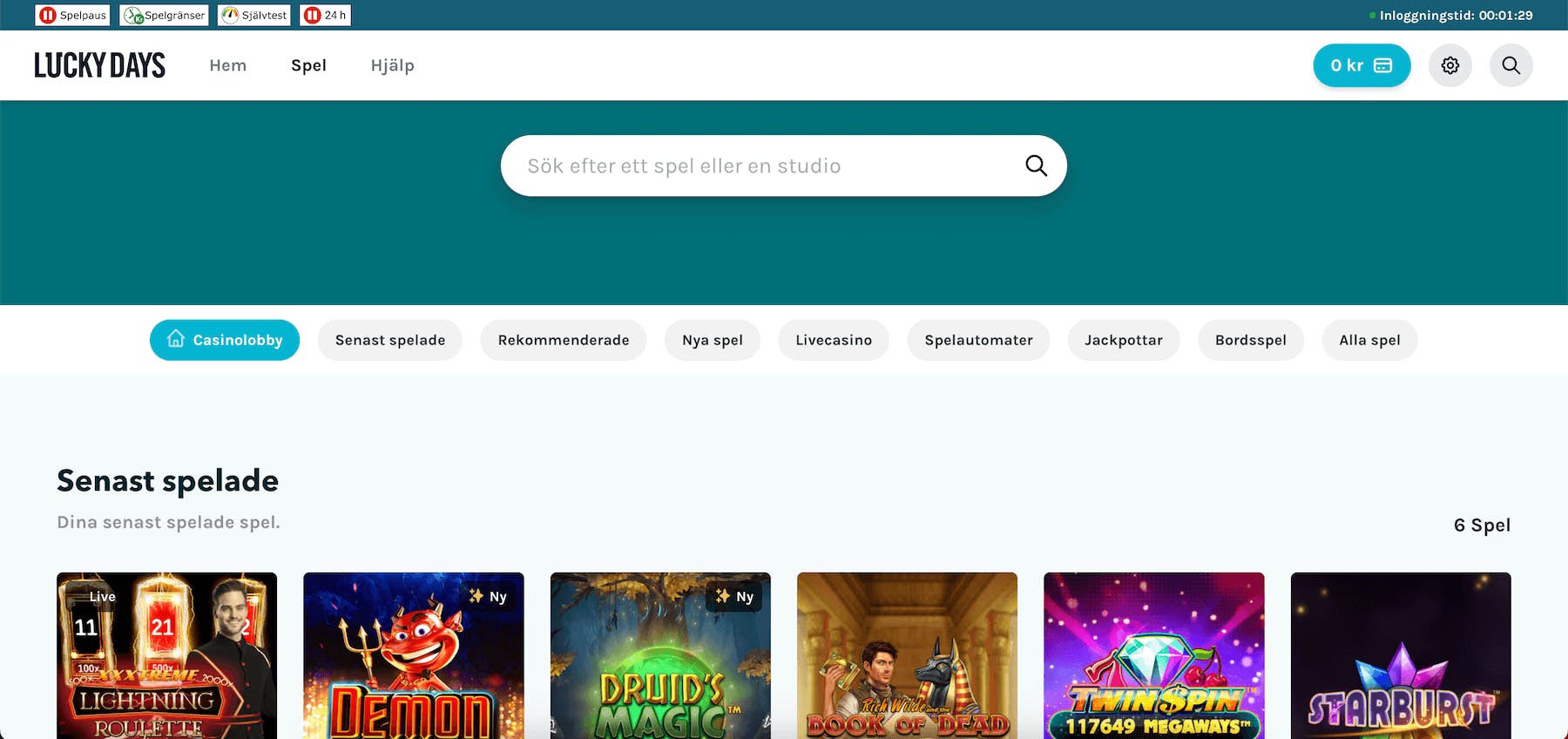Open the Lightning Roulette game thumbnail
Image resolution: width=1568 pixels, height=739 pixels.
click(166, 655)
